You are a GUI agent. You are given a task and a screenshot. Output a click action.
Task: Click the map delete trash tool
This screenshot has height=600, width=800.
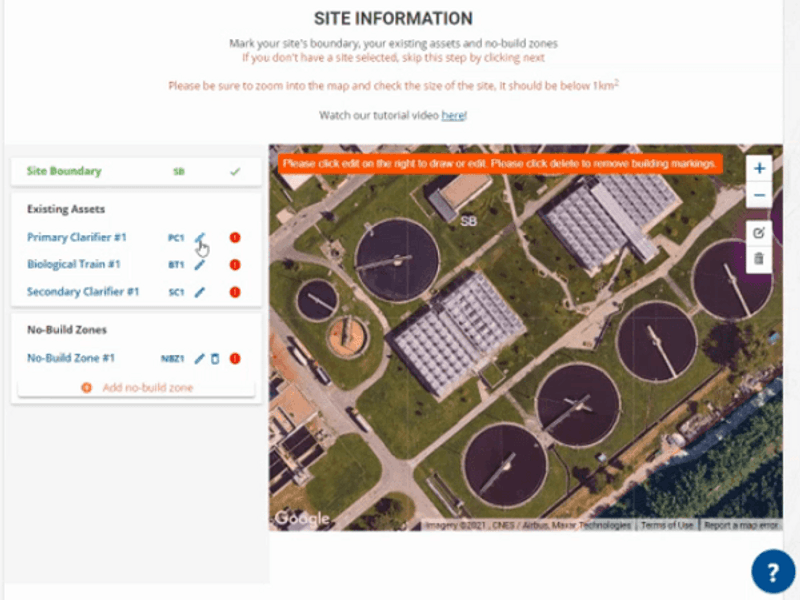pyautogui.click(x=759, y=259)
